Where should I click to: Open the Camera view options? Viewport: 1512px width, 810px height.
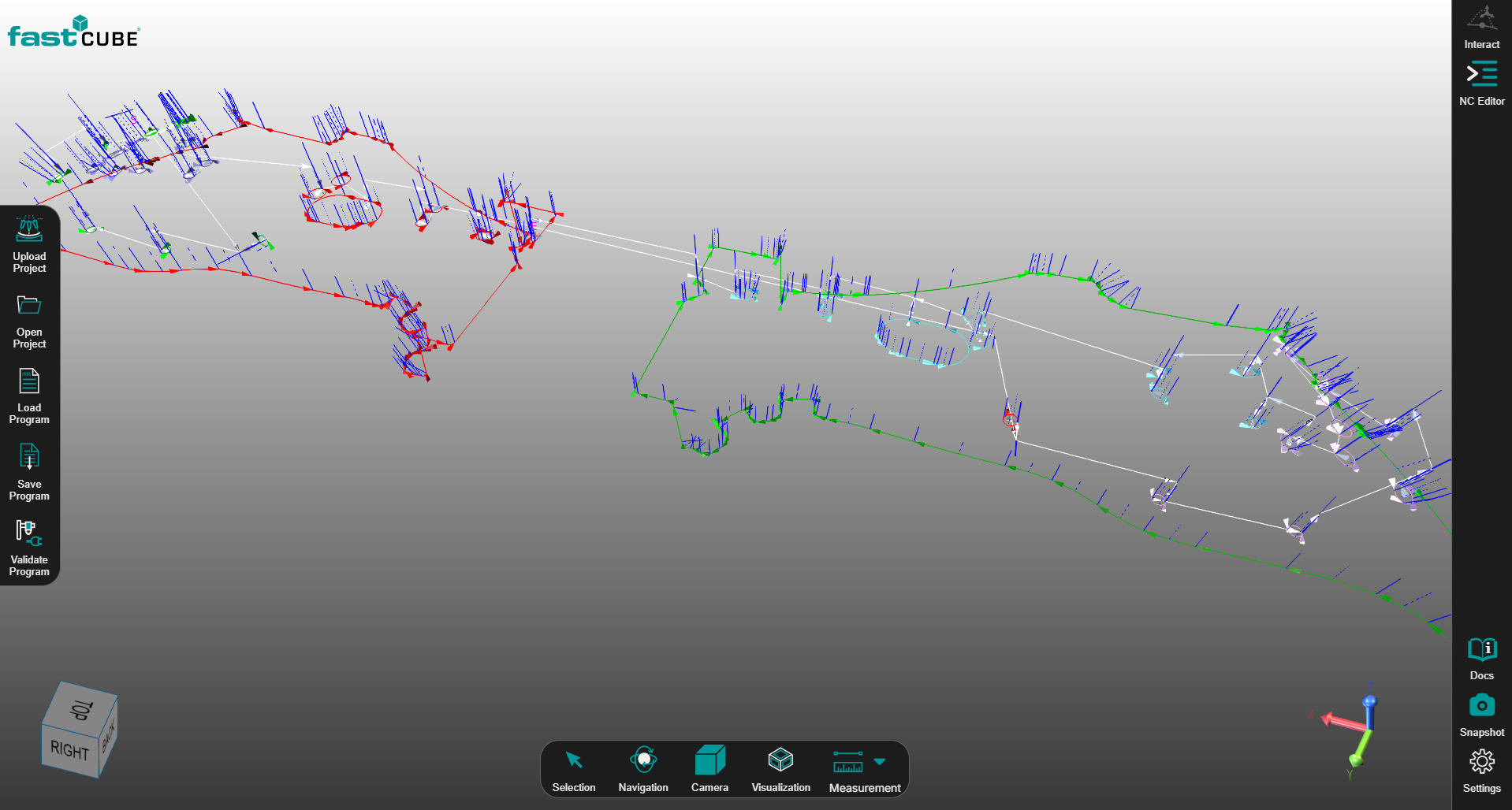coord(709,761)
